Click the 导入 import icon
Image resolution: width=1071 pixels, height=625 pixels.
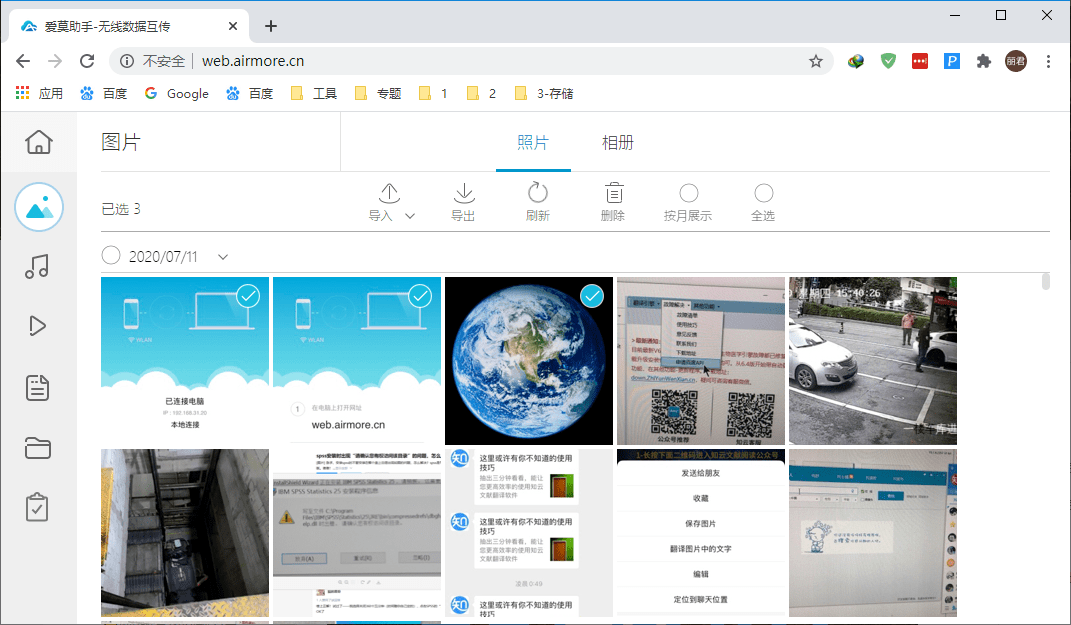tap(389, 193)
